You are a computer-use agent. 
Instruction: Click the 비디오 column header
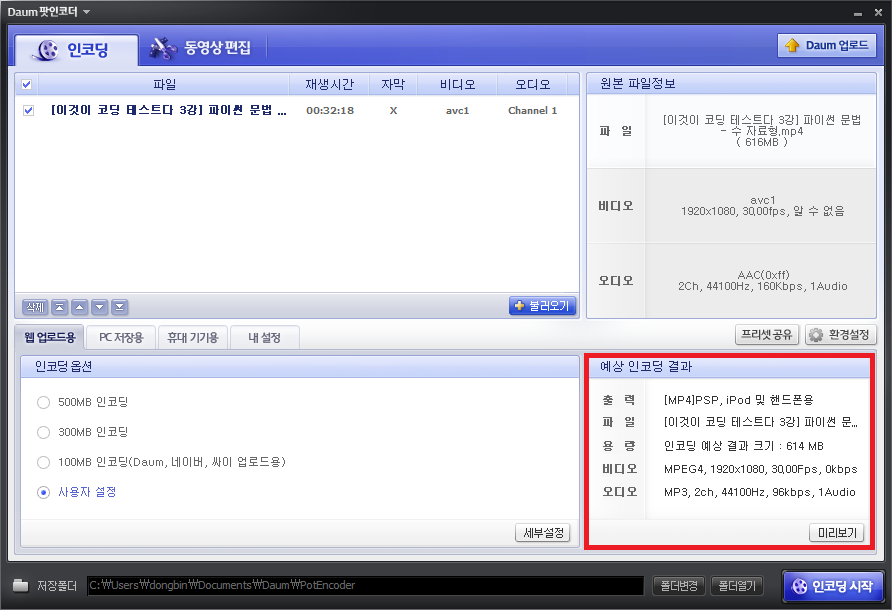tap(457, 84)
